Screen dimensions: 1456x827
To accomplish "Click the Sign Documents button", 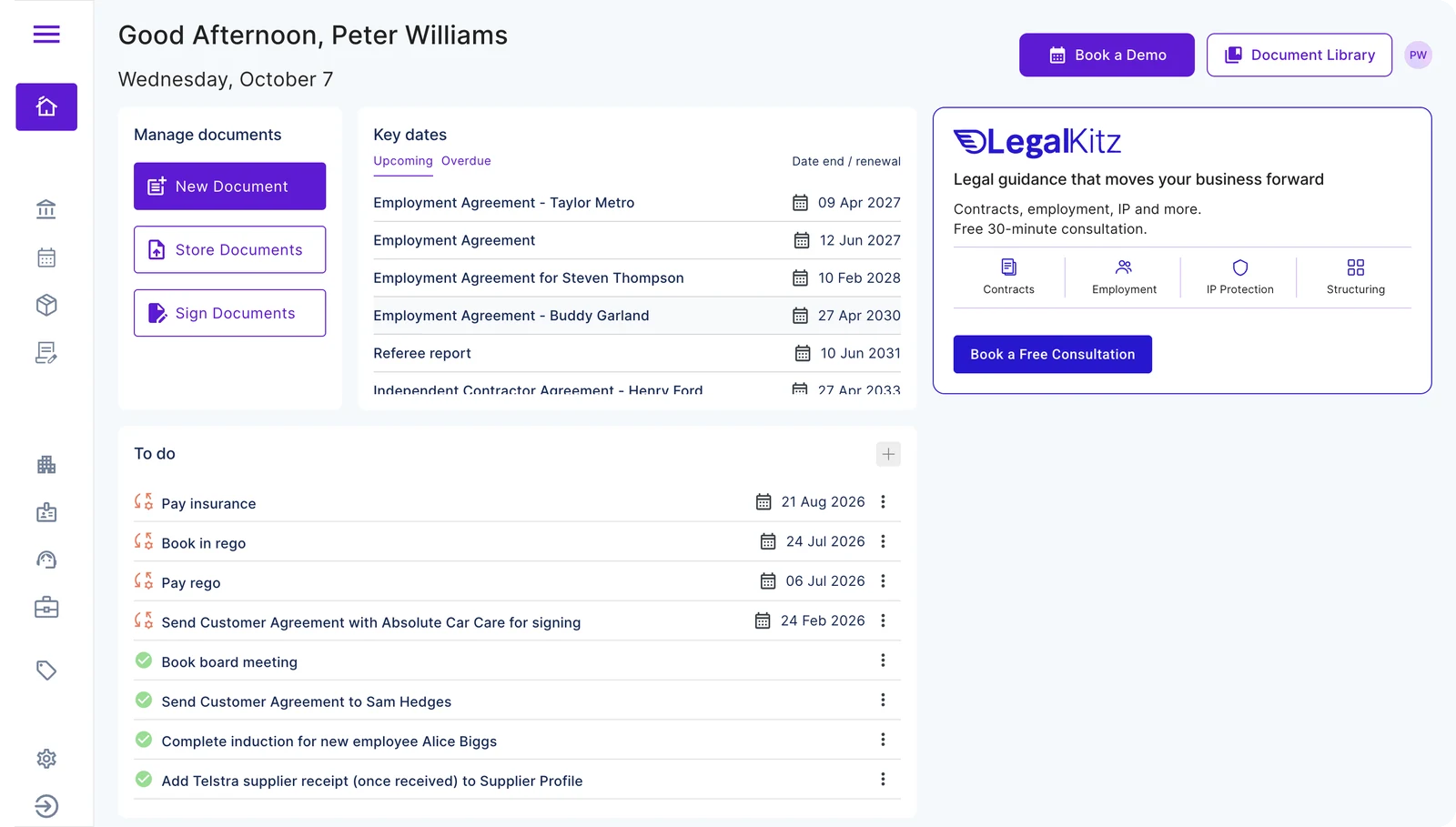I will tap(229, 313).
